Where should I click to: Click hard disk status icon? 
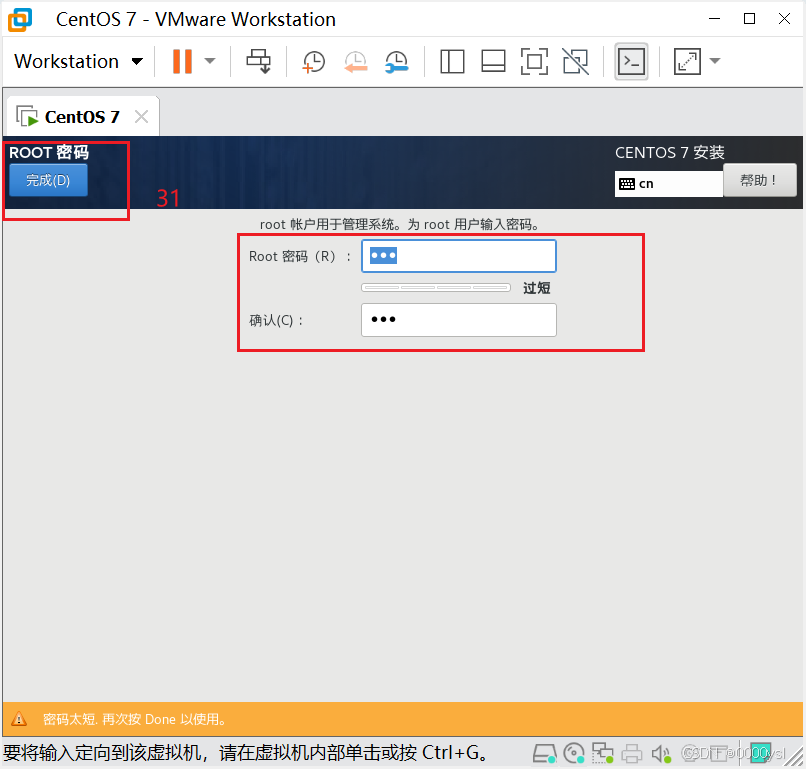[544, 754]
